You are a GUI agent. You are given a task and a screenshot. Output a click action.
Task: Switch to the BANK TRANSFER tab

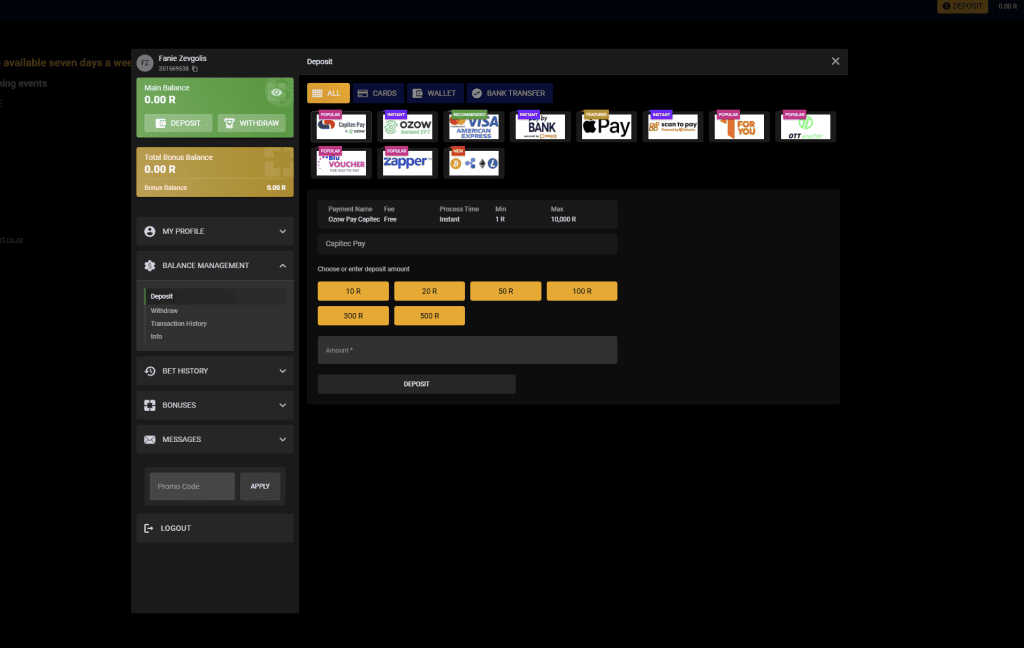pyautogui.click(x=509, y=93)
